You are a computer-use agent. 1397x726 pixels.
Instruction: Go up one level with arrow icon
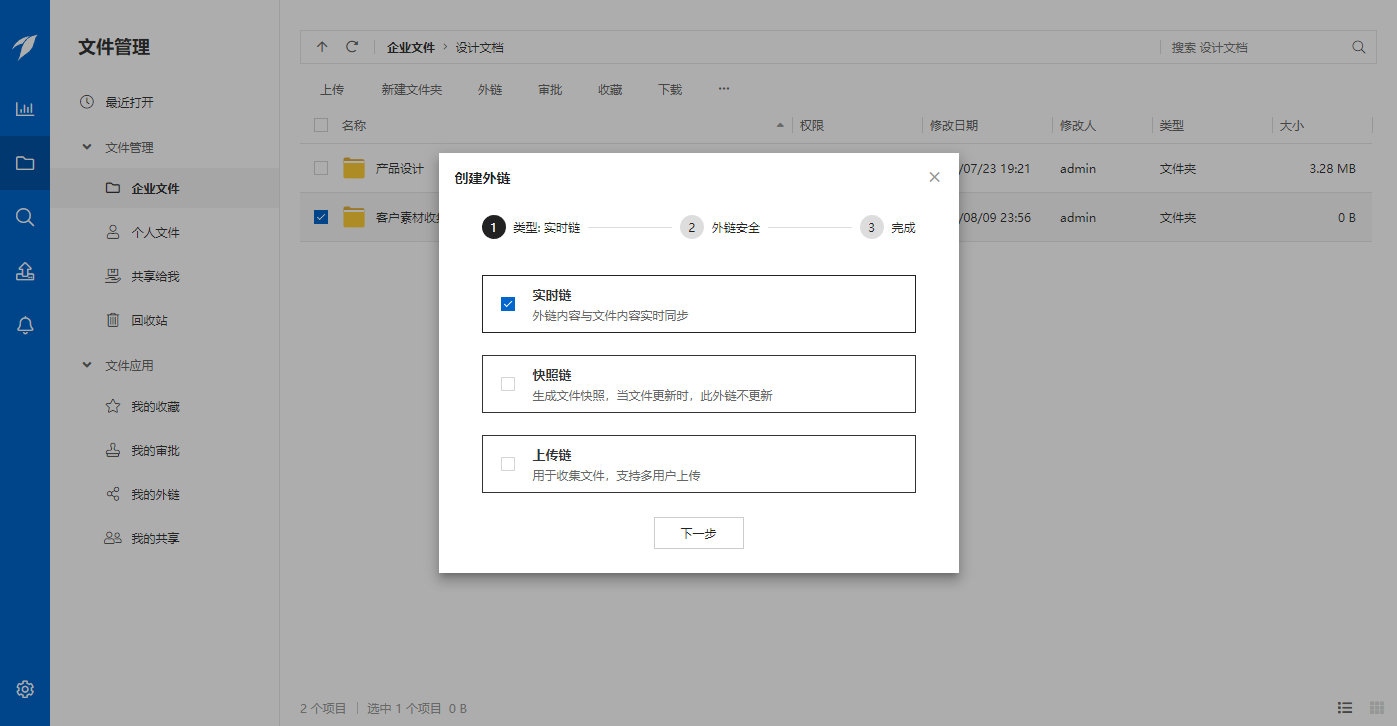coord(322,47)
